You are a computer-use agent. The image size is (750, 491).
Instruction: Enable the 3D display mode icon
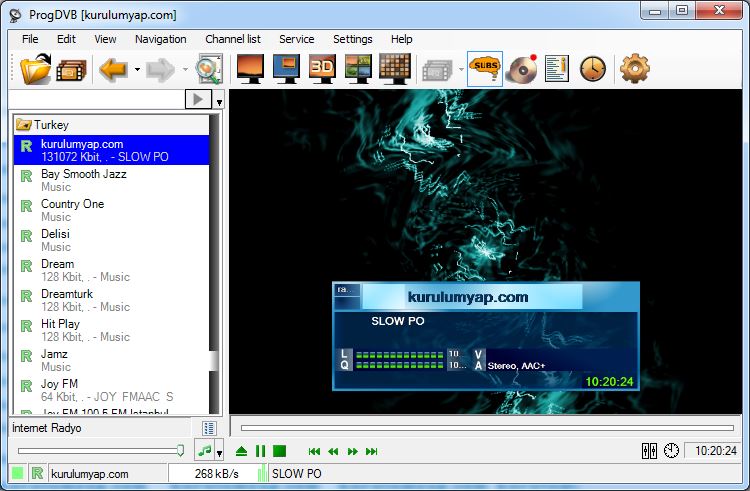pyautogui.click(x=322, y=69)
